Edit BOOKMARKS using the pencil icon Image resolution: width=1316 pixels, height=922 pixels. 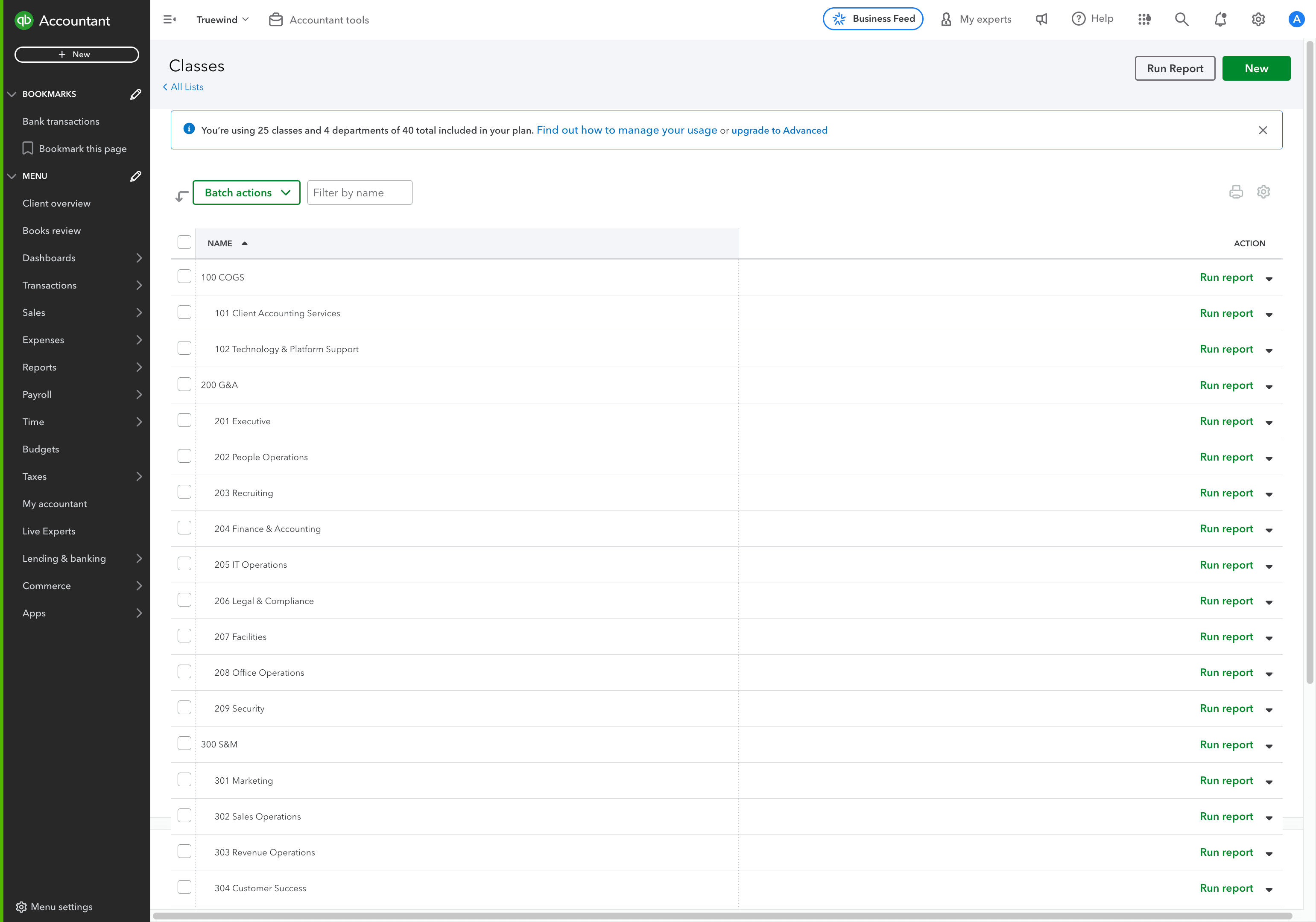point(135,94)
